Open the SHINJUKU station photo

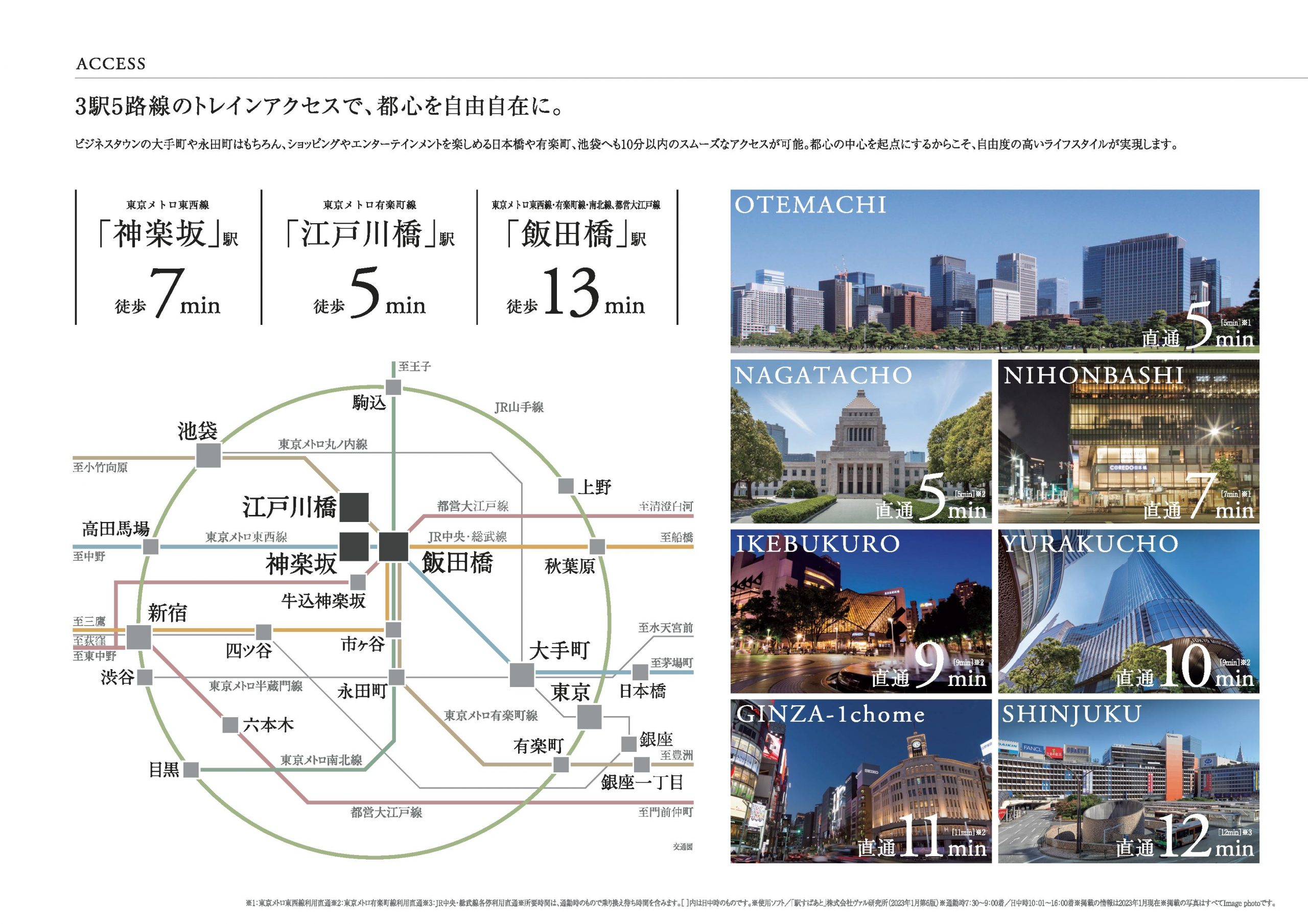[1129, 781]
